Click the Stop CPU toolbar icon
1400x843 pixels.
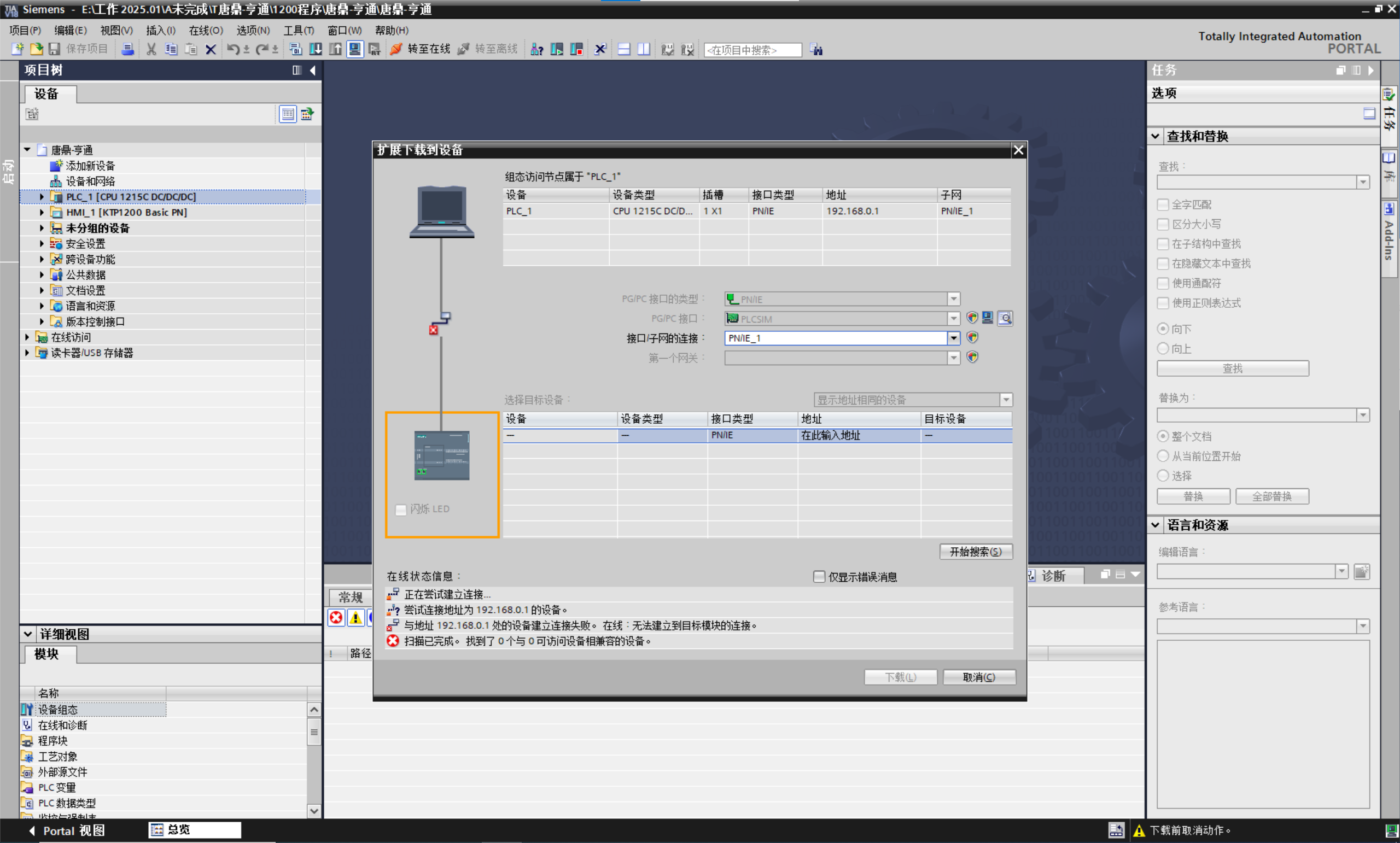coord(577,49)
